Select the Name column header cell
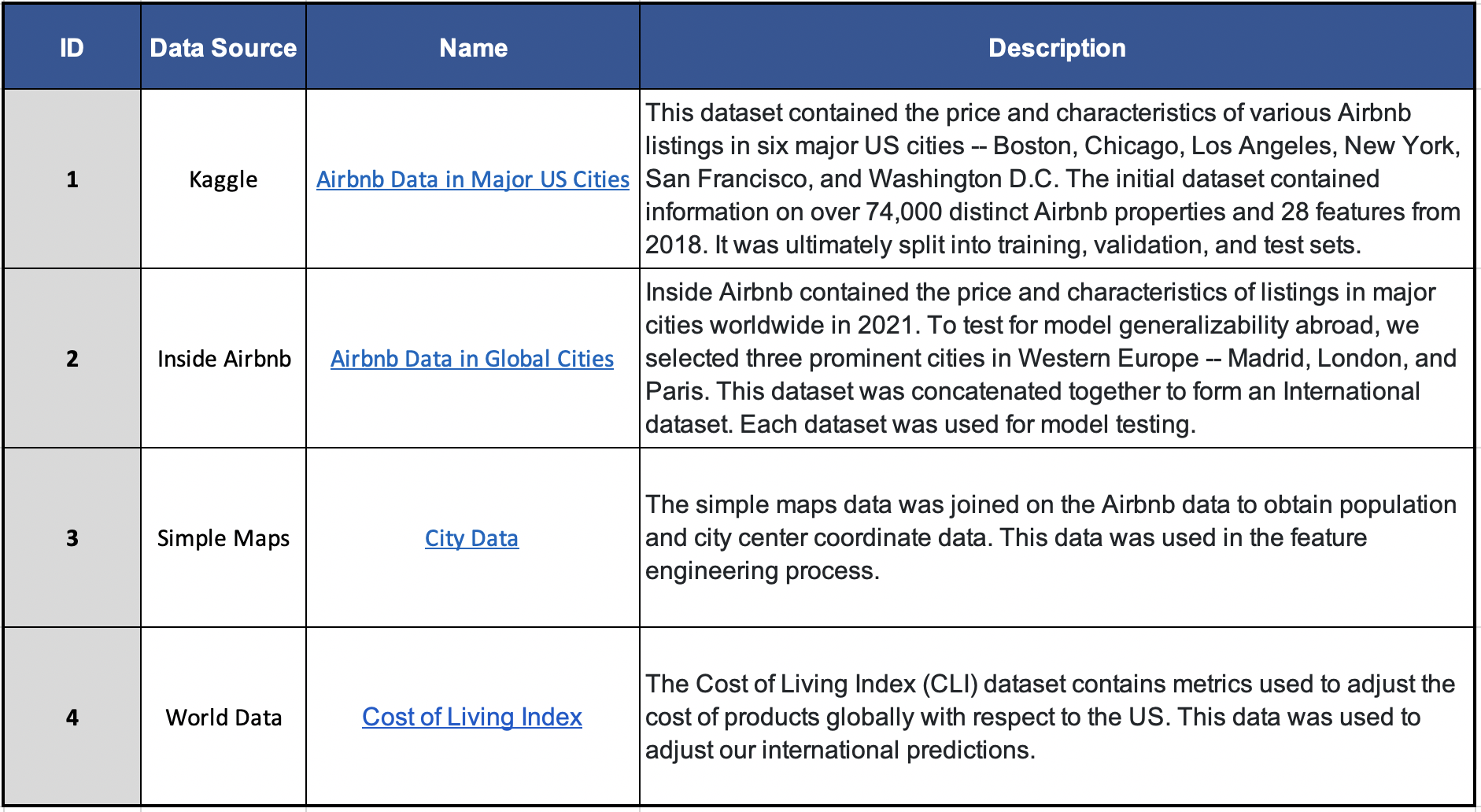Viewport: 1481px width, 812px height. click(473, 48)
